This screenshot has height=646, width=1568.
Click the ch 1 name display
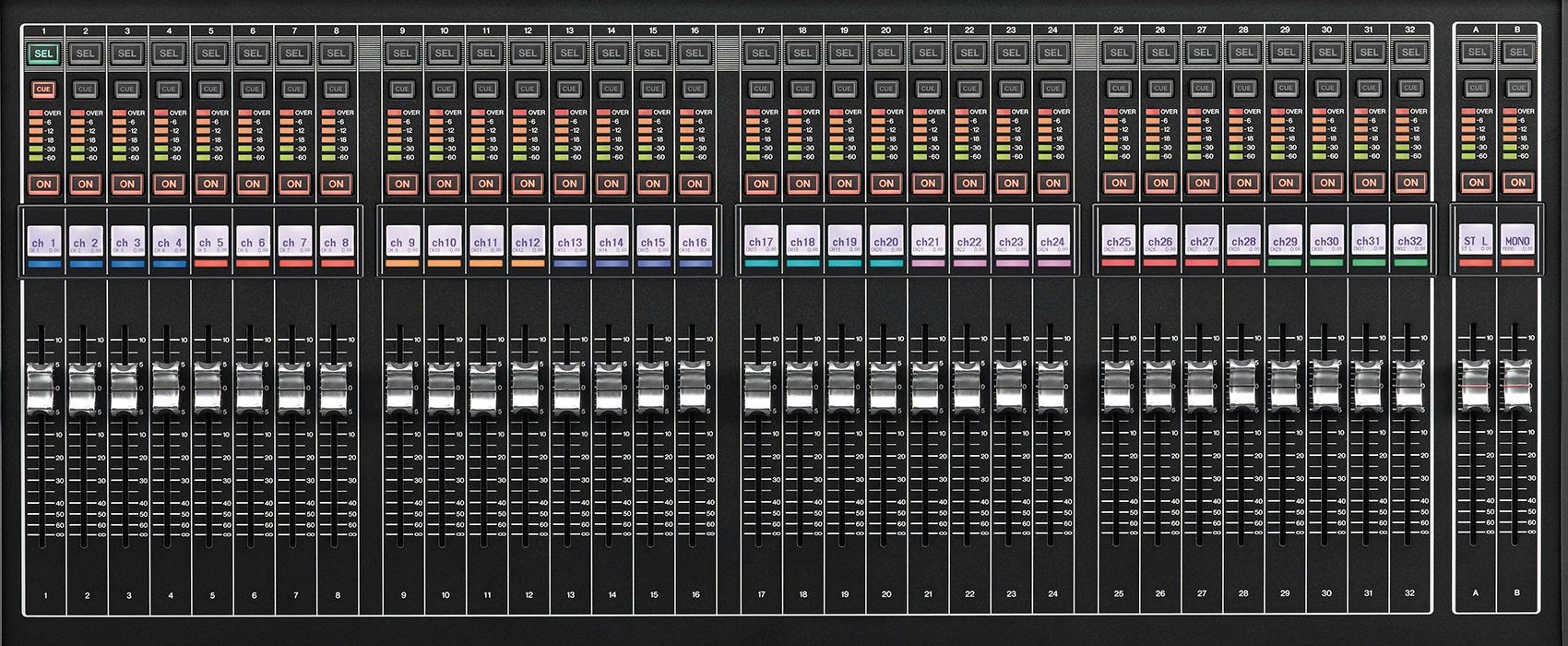click(44, 241)
